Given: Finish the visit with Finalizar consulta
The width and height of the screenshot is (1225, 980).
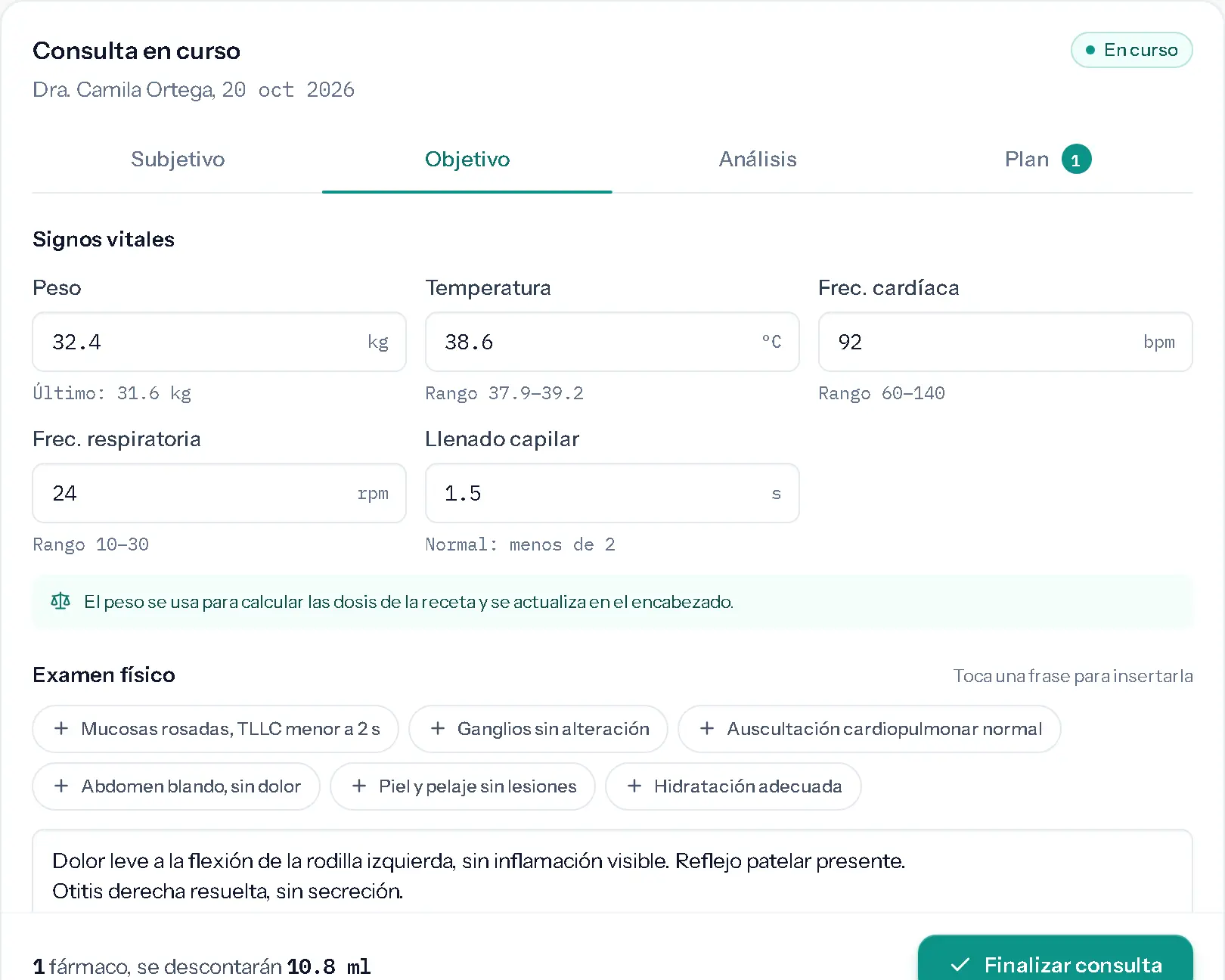Looking at the screenshot, I should tap(1056, 958).
